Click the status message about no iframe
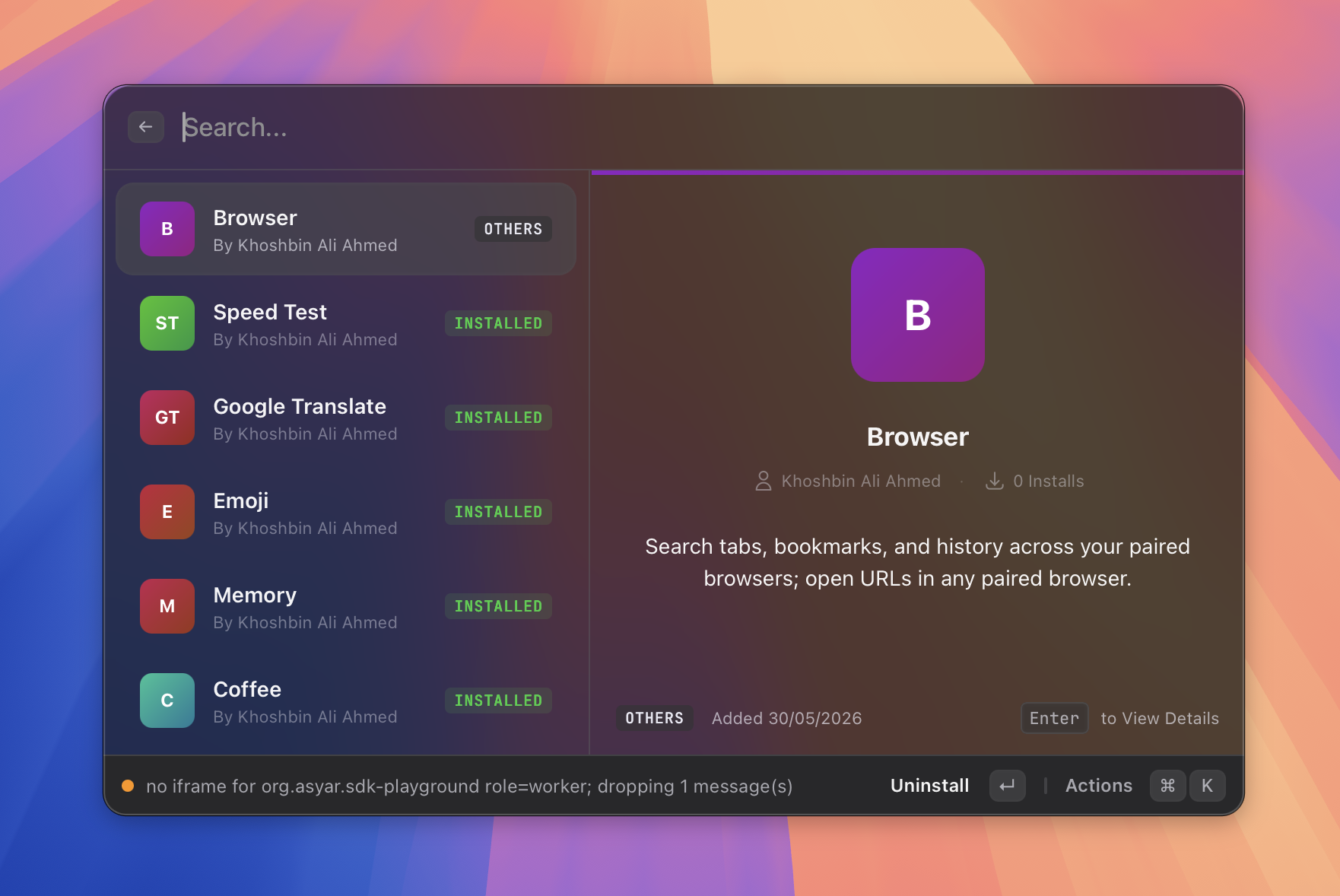Viewport: 1340px width, 896px height. tap(469, 786)
